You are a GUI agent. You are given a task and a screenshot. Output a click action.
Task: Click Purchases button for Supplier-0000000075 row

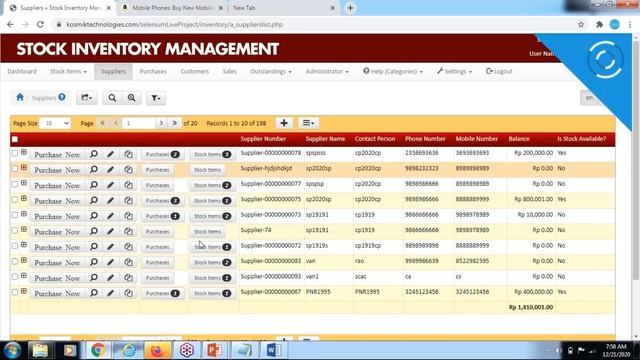162,201
